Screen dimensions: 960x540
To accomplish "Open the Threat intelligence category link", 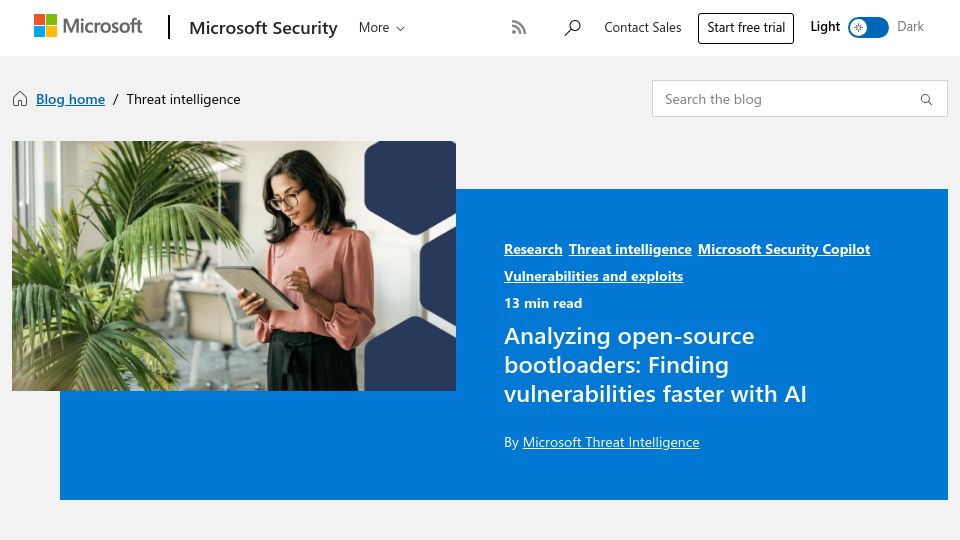I will pos(630,249).
